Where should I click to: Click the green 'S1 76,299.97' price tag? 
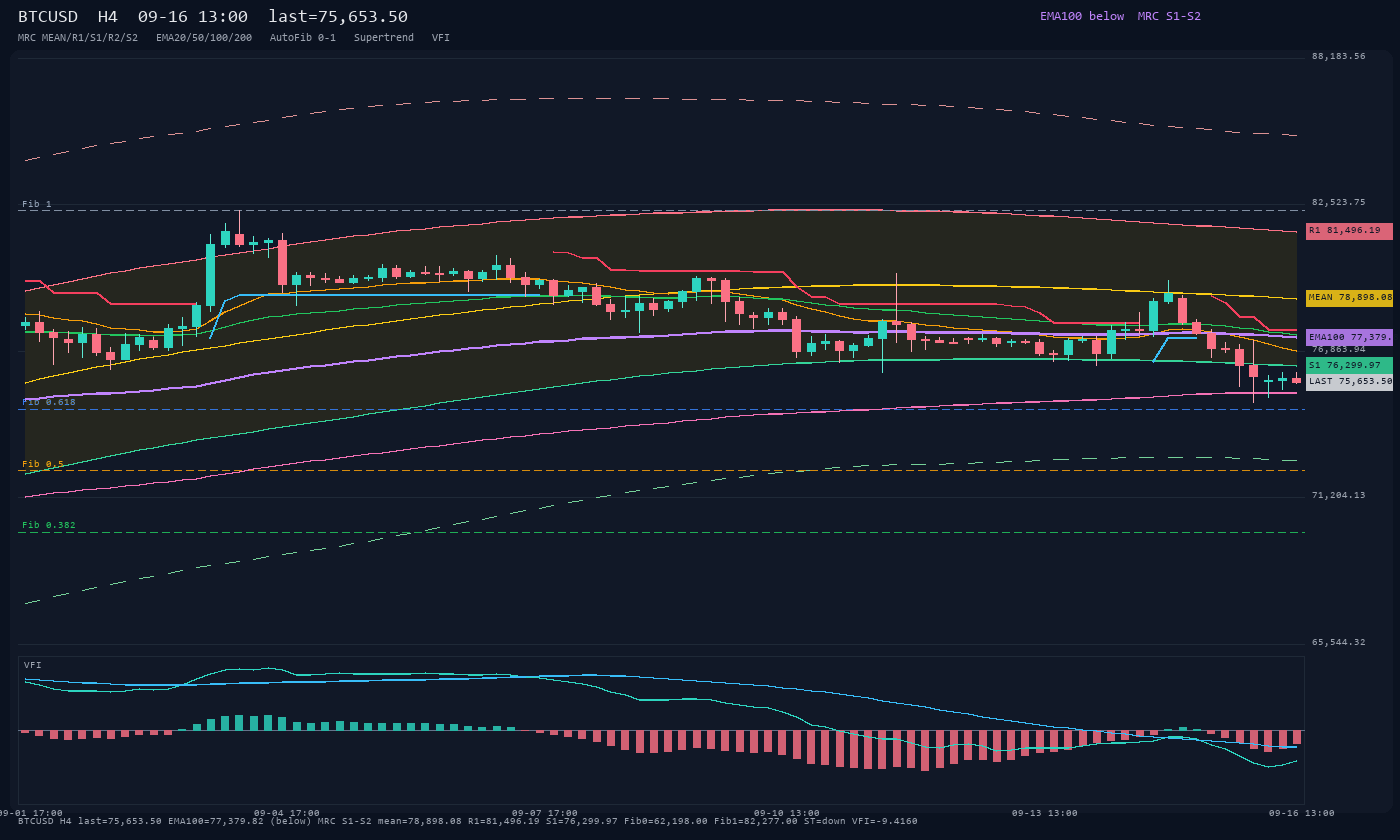click(1349, 366)
